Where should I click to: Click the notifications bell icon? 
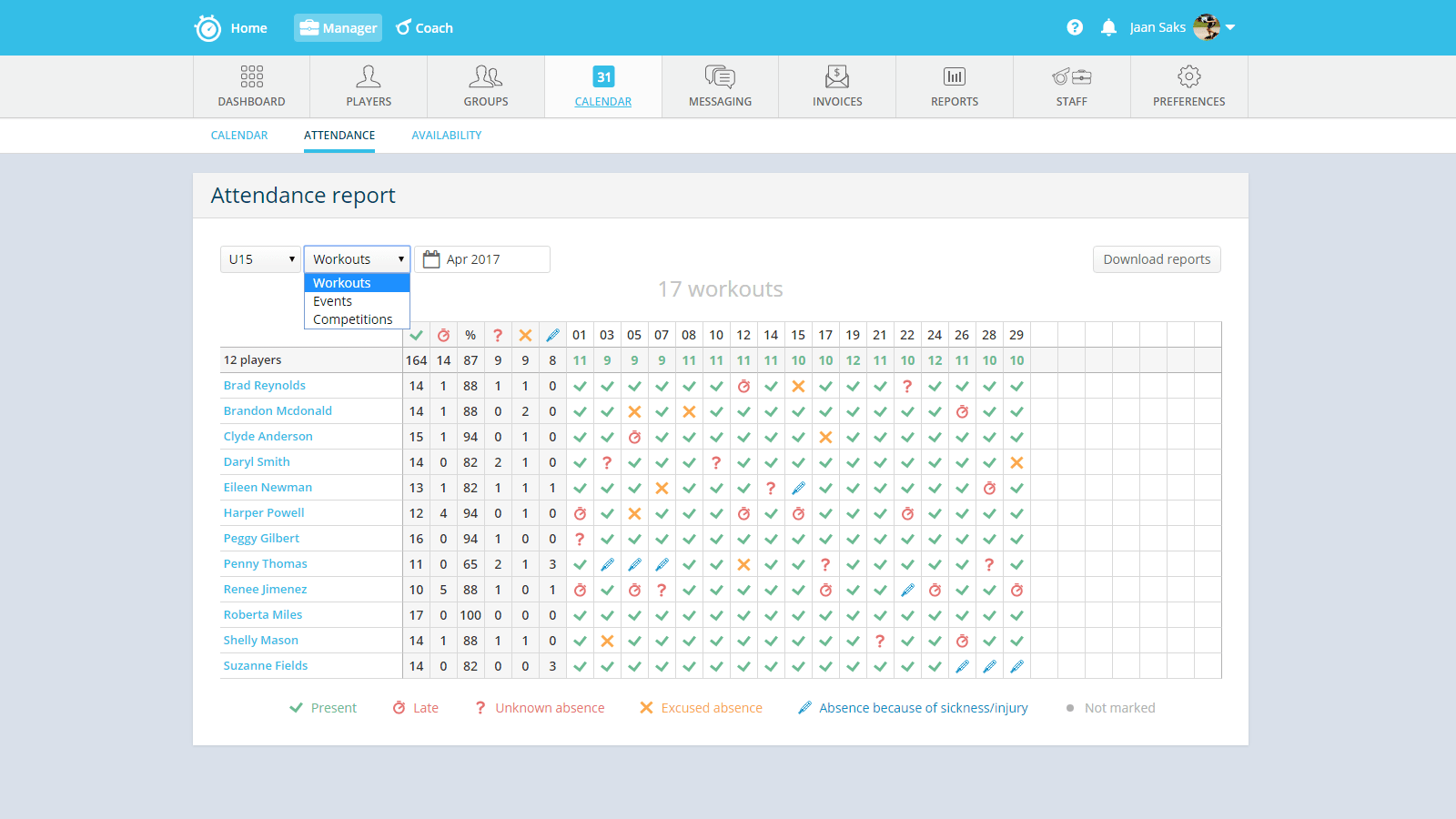[1108, 27]
